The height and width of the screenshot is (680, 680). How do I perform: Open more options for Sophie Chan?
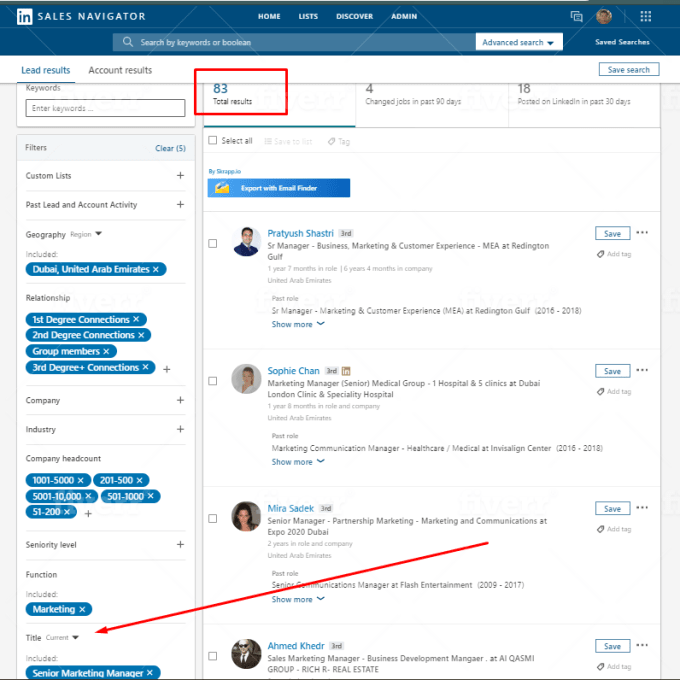[x=642, y=370]
